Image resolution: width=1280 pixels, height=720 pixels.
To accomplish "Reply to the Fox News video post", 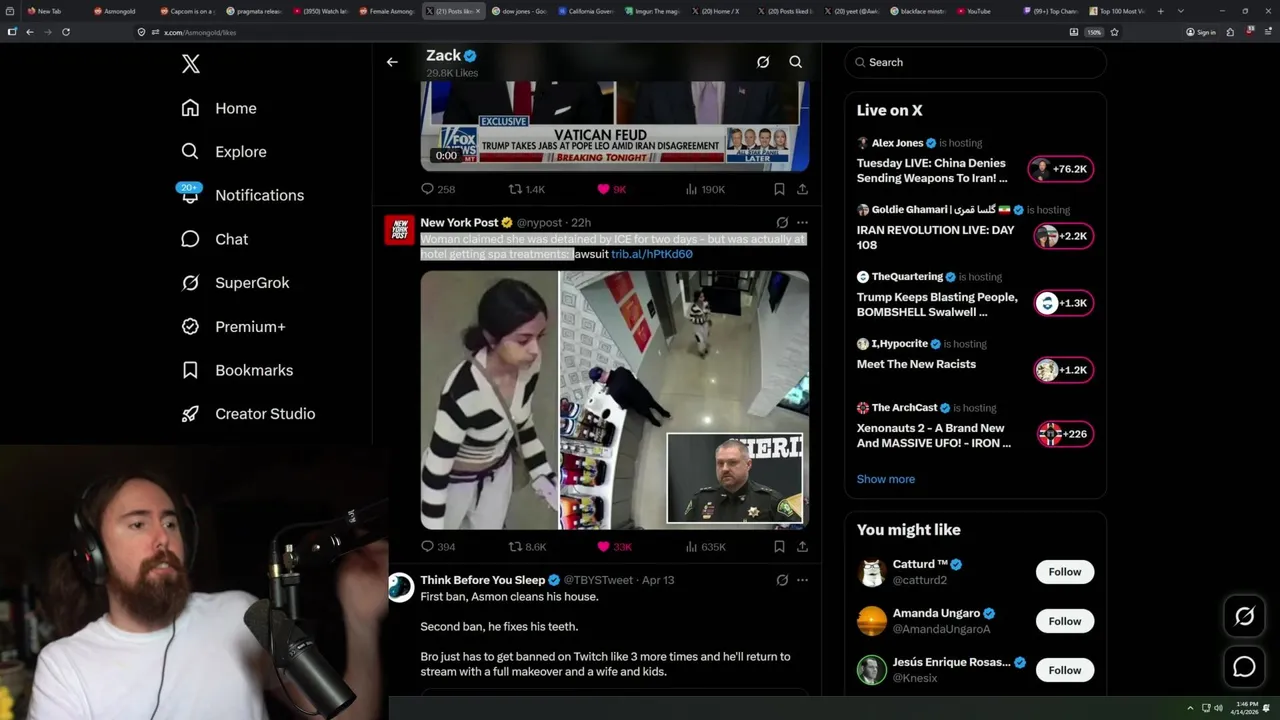I will click(x=438, y=189).
